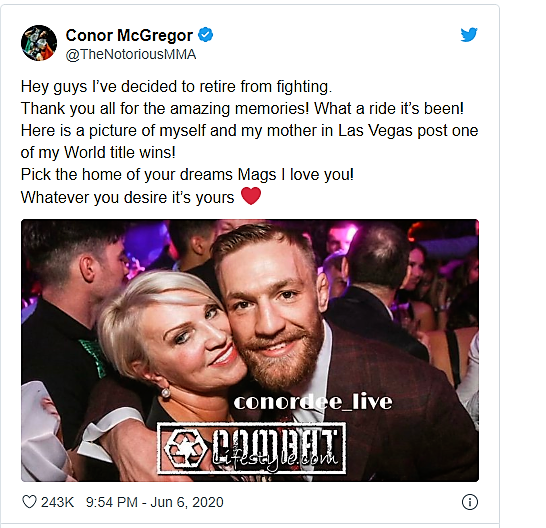Click the conordee_live watermark on the photo
Screen dimensions: 546x528
click(313, 402)
